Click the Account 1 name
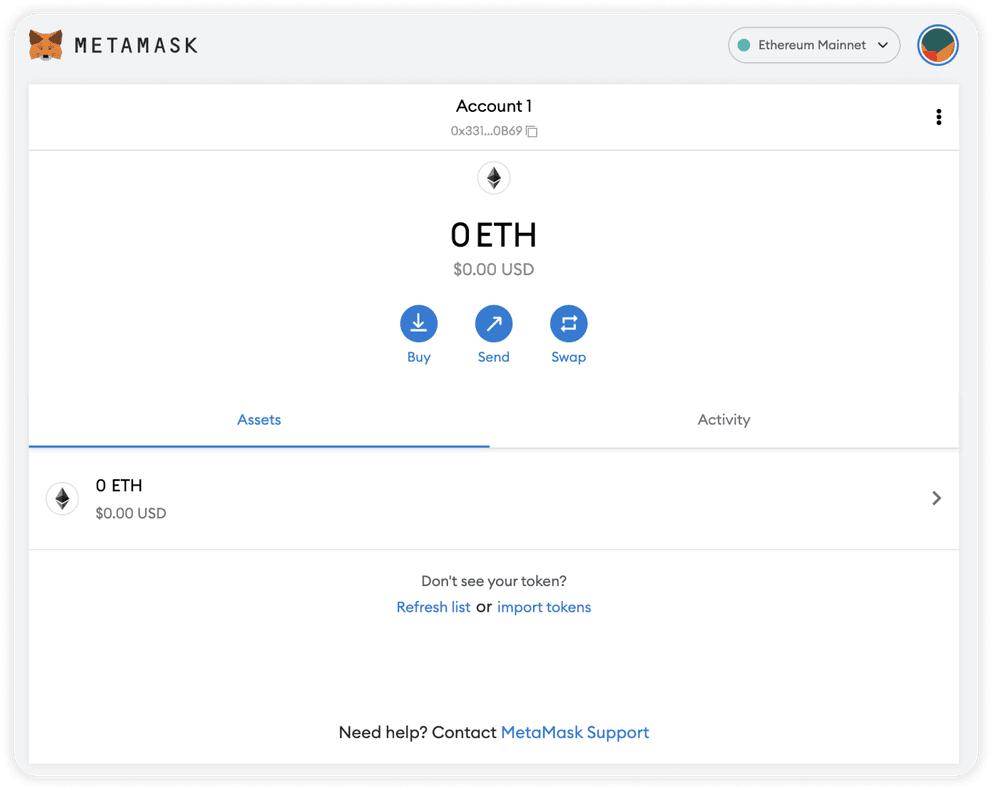Screen dimensions: 992x790 494,106
